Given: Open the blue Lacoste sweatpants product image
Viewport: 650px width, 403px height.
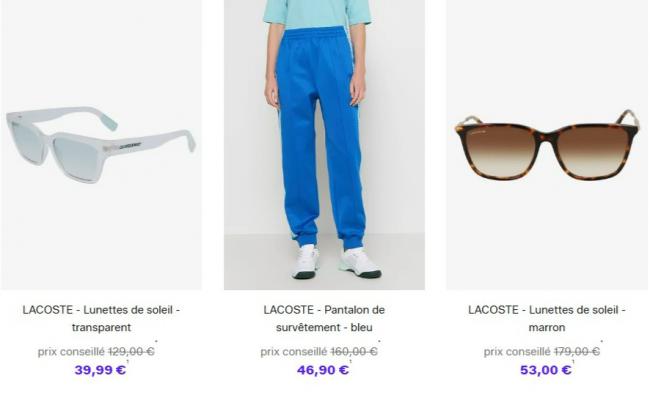Looking at the screenshot, I should coord(324,144).
